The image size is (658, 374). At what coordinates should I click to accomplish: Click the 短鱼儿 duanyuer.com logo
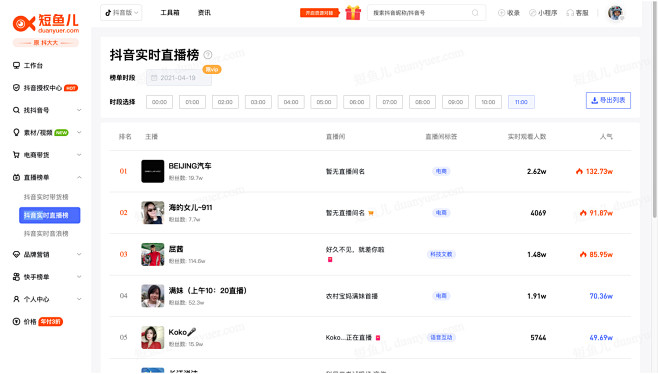tap(45, 24)
